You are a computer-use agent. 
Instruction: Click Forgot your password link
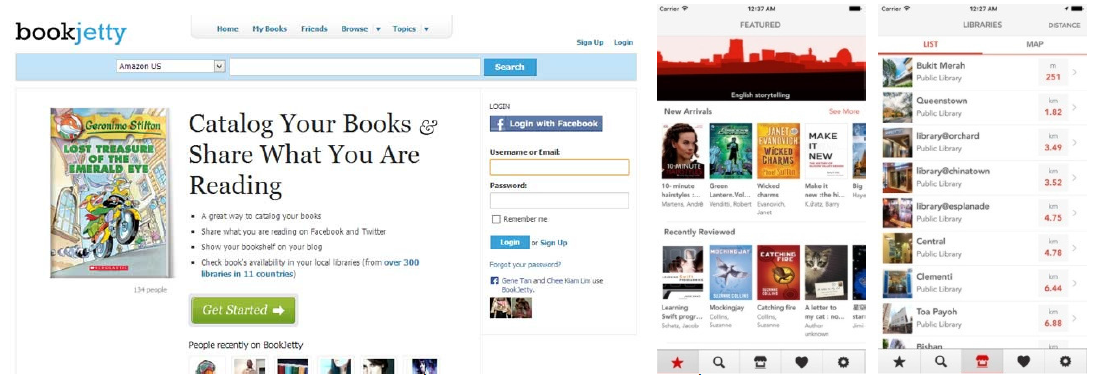(x=525, y=265)
